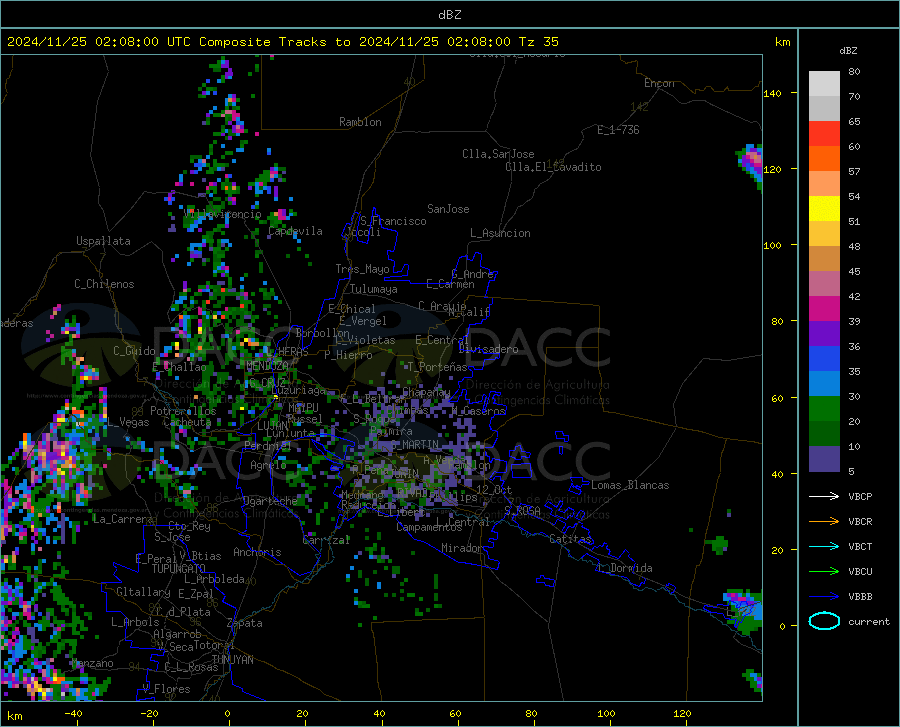Select the violet 36 dBZ color swatch
The image size is (900, 727).
click(824, 334)
